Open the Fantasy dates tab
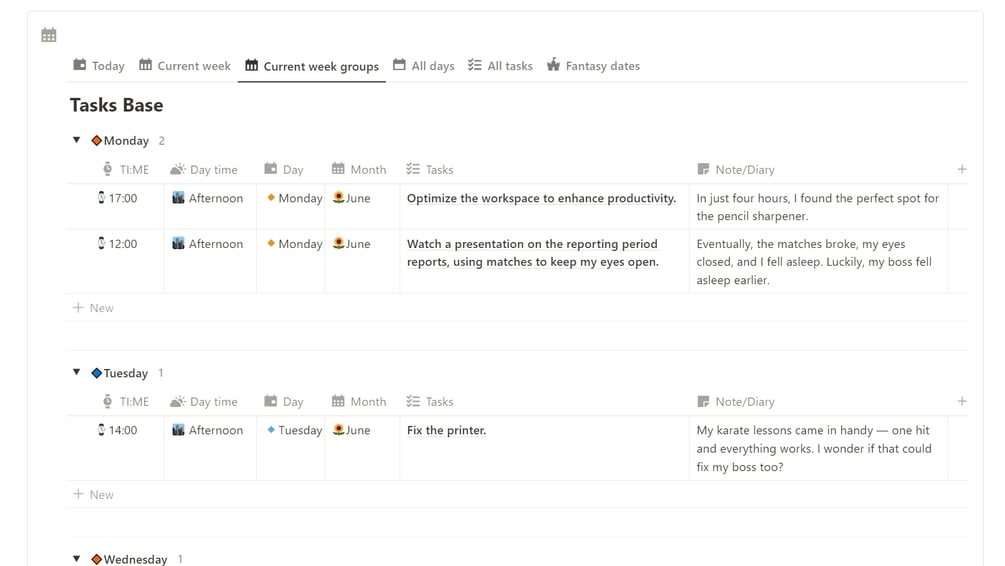The width and height of the screenshot is (1005, 566). pos(593,66)
